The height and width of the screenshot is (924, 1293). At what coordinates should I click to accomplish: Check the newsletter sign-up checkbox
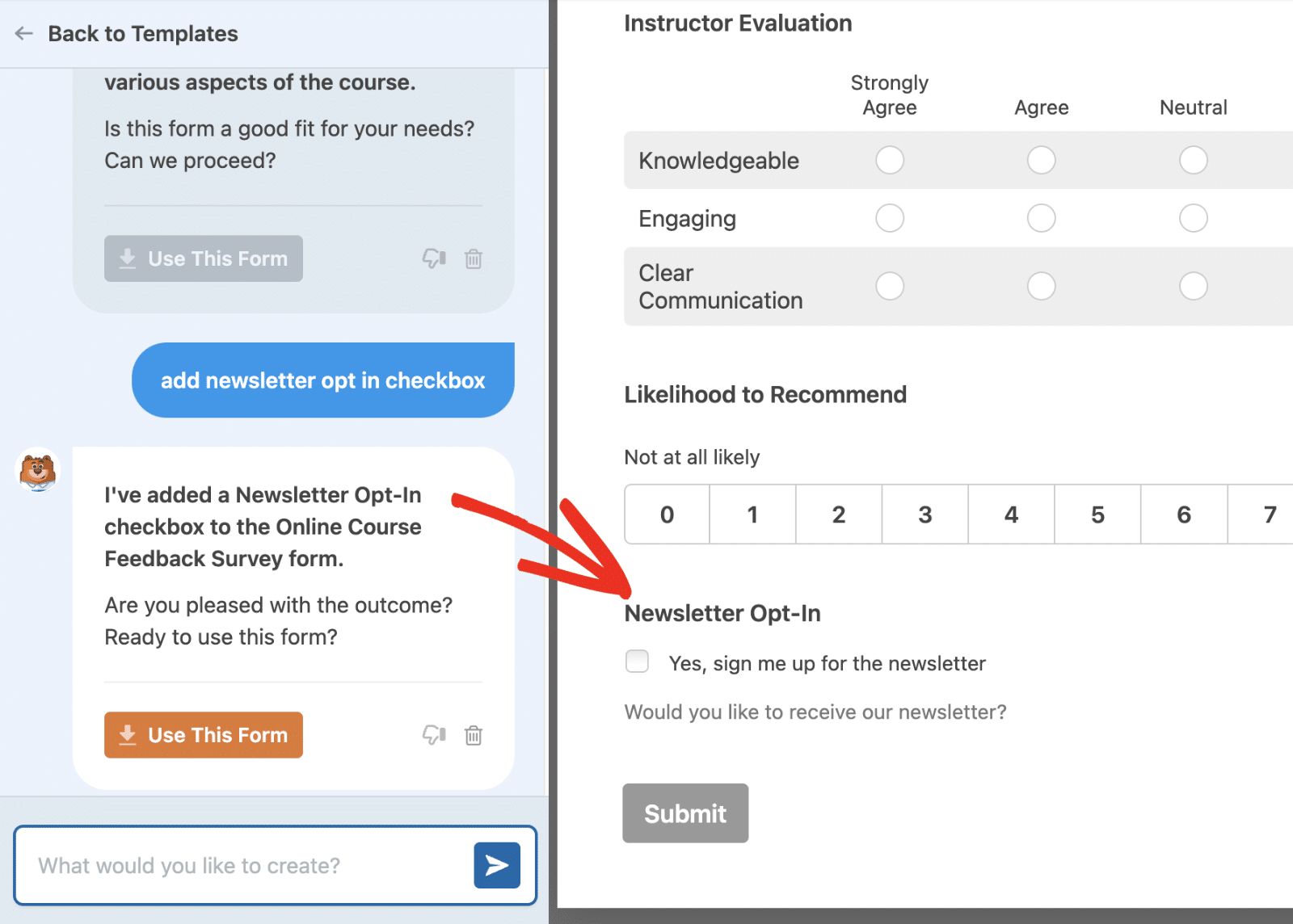[x=637, y=661]
